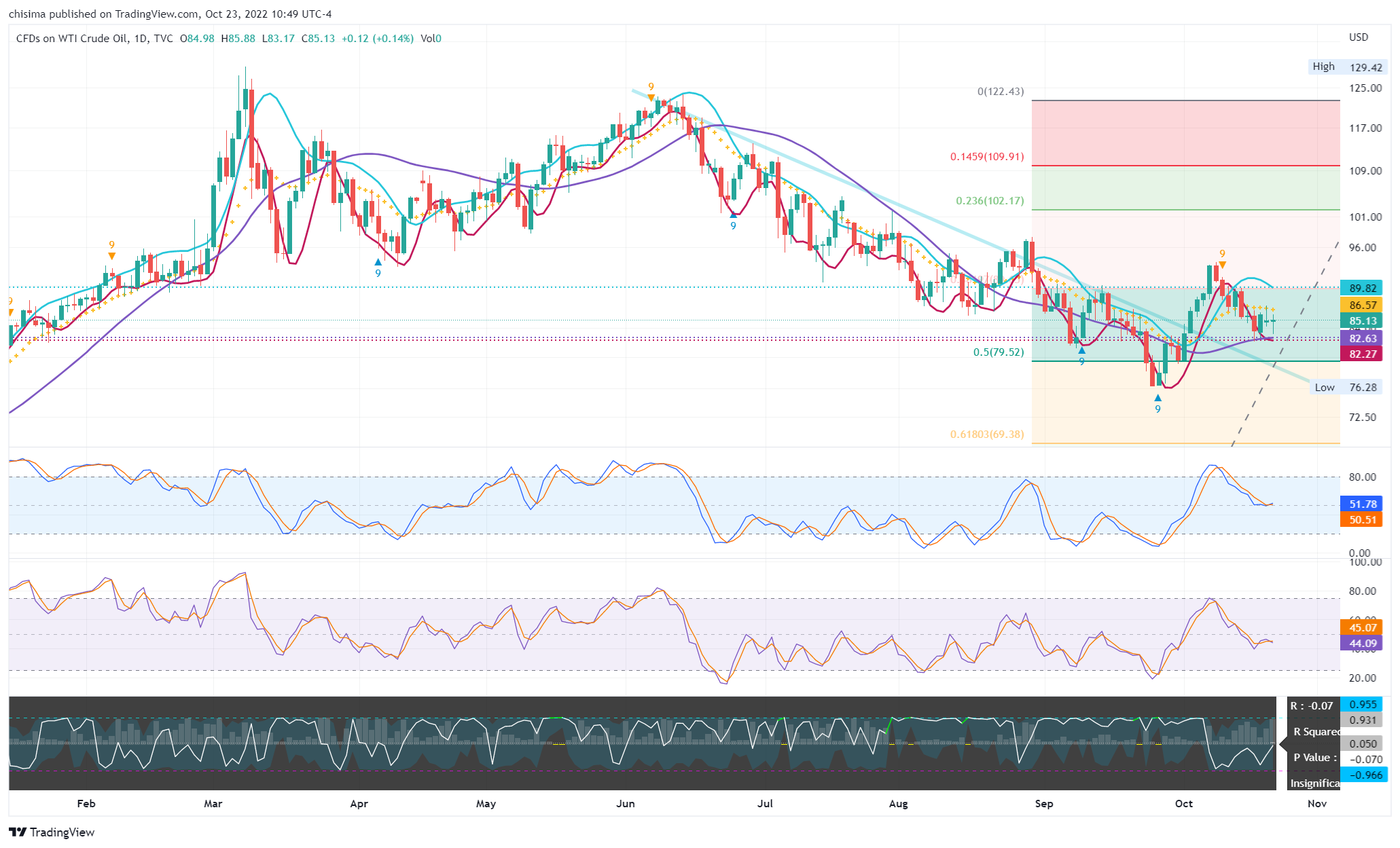The image size is (1400, 848).
Task: Click the 0.236(102.17) Fibonacci level label
Action: [989, 201]
